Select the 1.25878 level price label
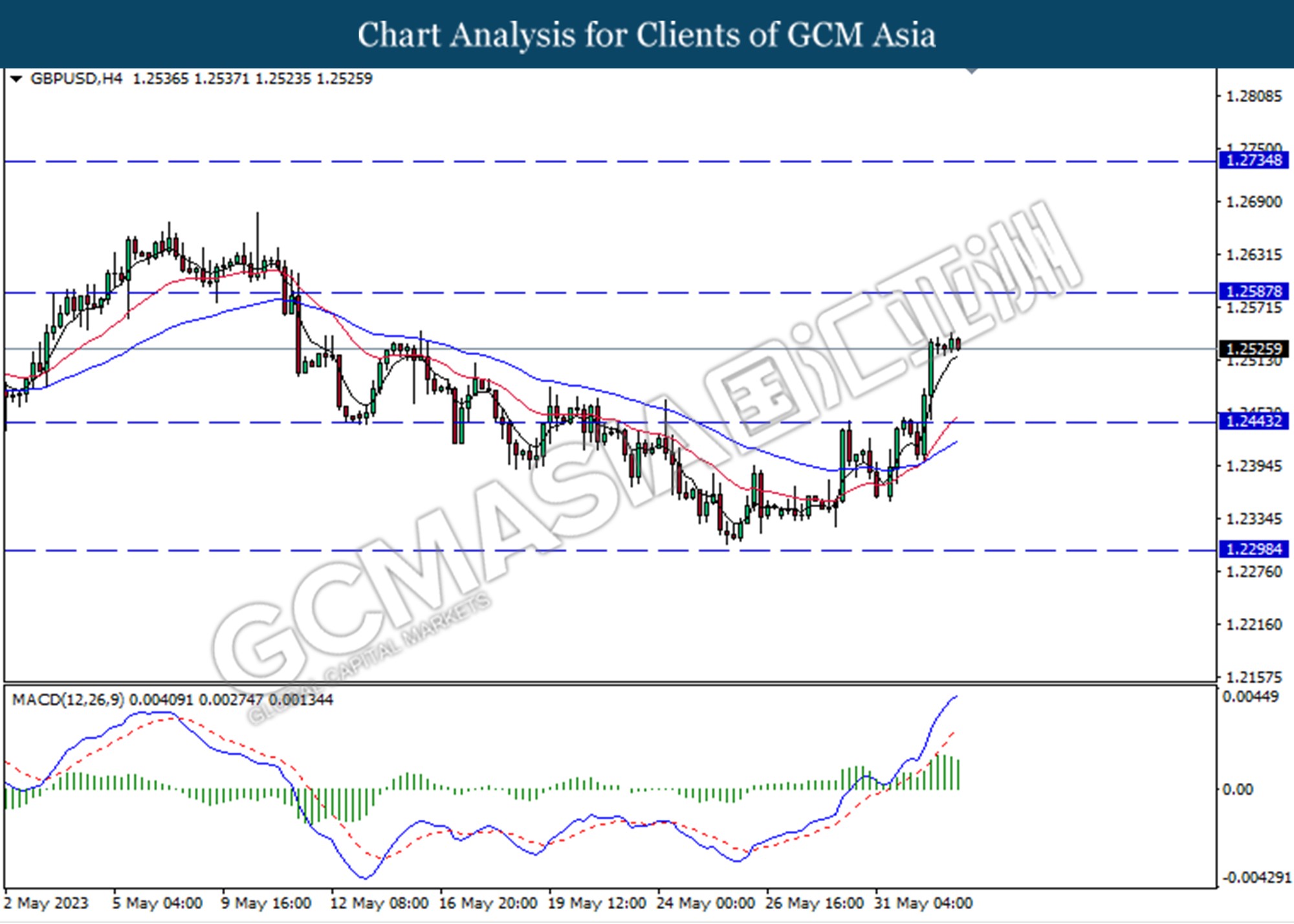Image resolution: width=1294 pixels, height=924 pixels. [1254, 291]
